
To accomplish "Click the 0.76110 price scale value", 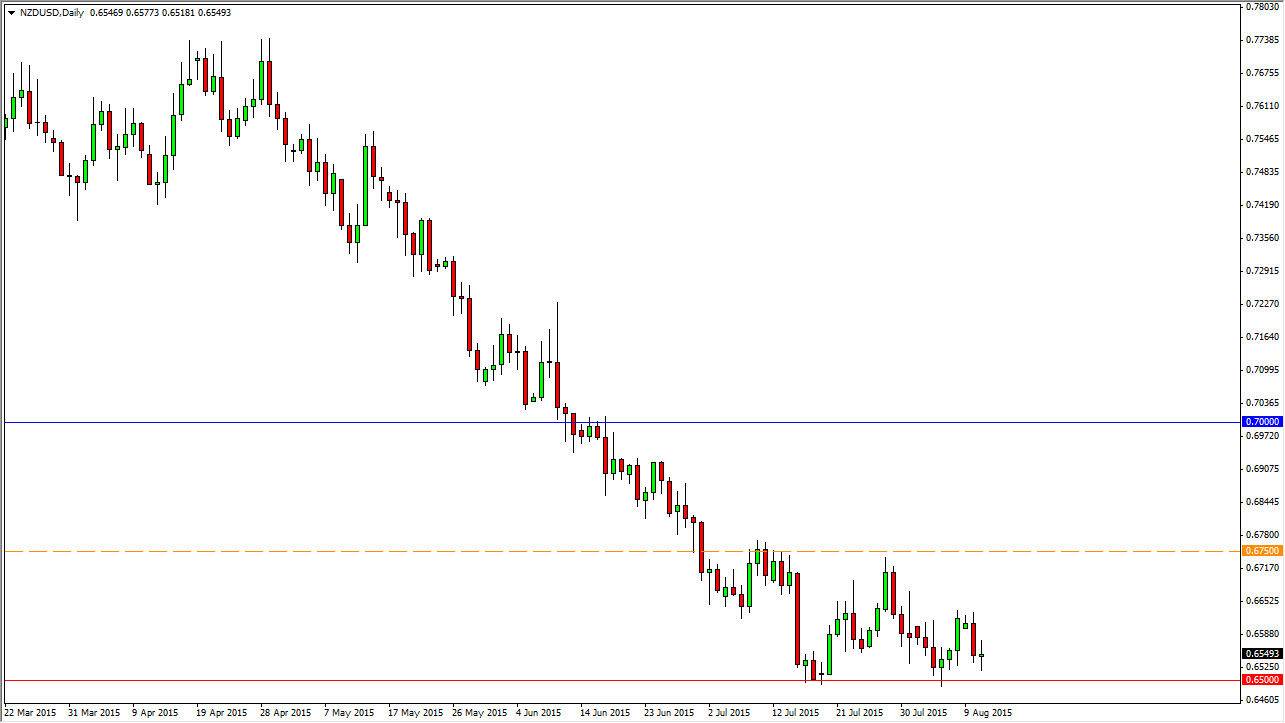I will (x=1263, y=106).
